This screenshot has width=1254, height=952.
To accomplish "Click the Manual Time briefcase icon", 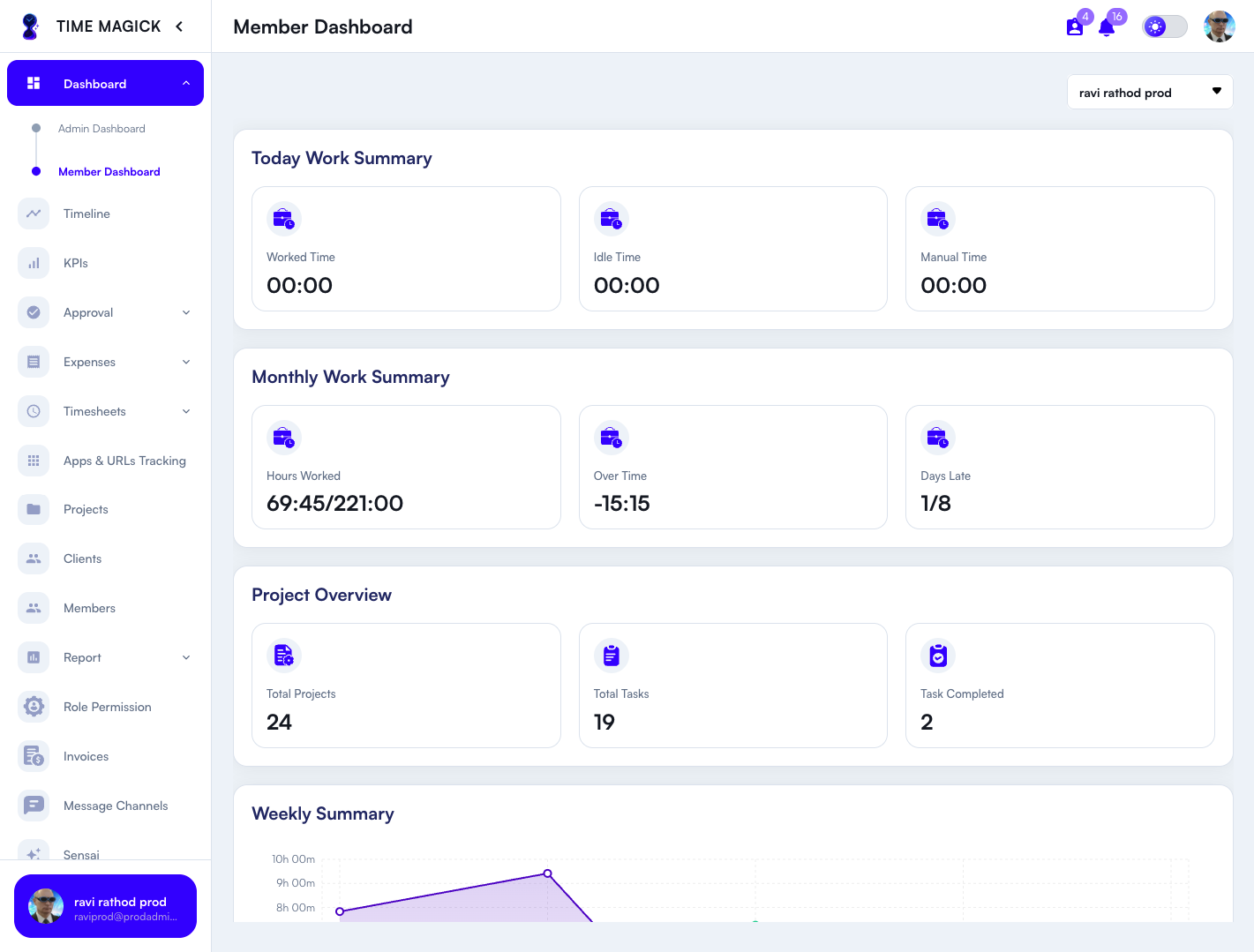I will tap(938, 219).
